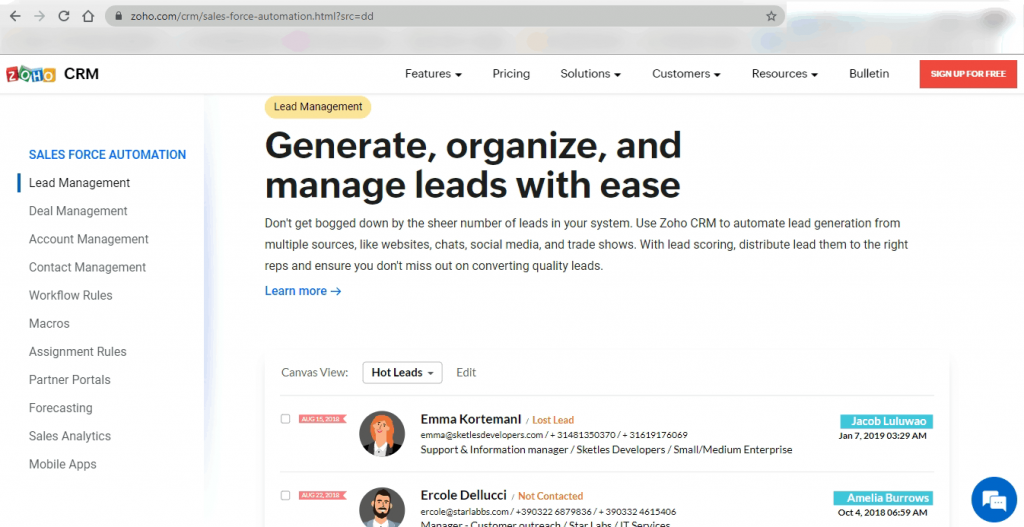Click the Lead Management yellow tag
Viewport: 1024px width, 527px height.
point(317,107)
